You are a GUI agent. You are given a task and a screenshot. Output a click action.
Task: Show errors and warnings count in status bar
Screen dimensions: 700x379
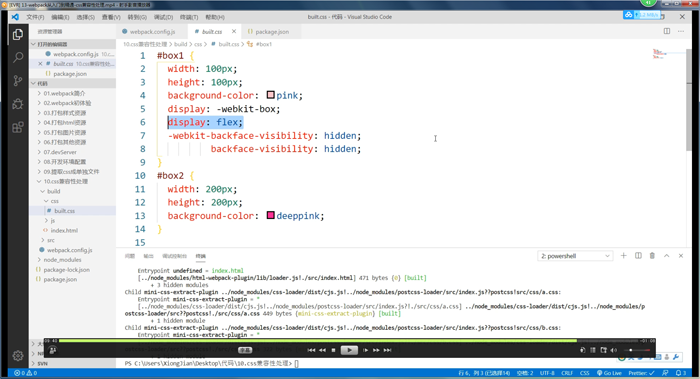pos(25,373)
